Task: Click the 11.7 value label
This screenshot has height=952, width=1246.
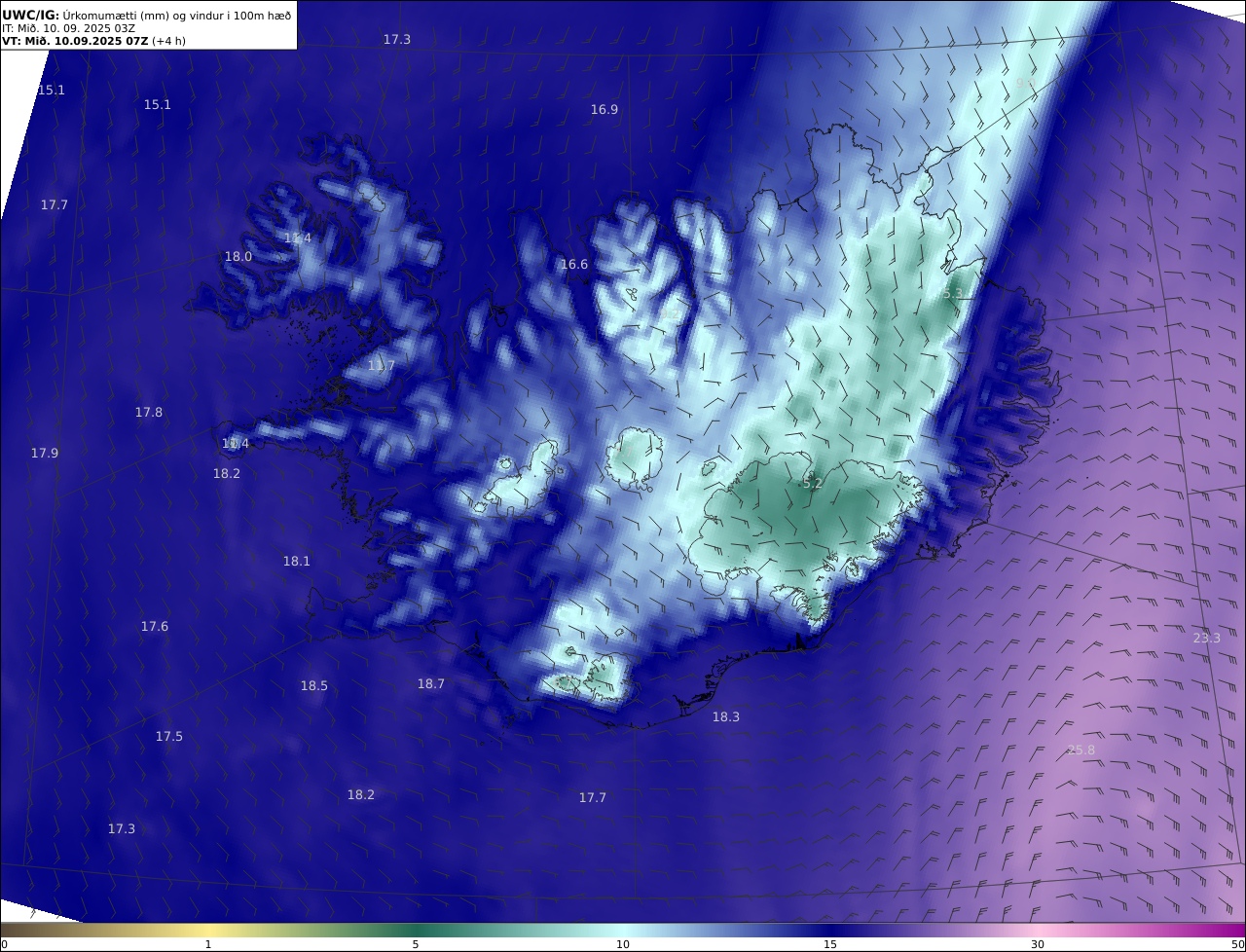Action: 382,366
